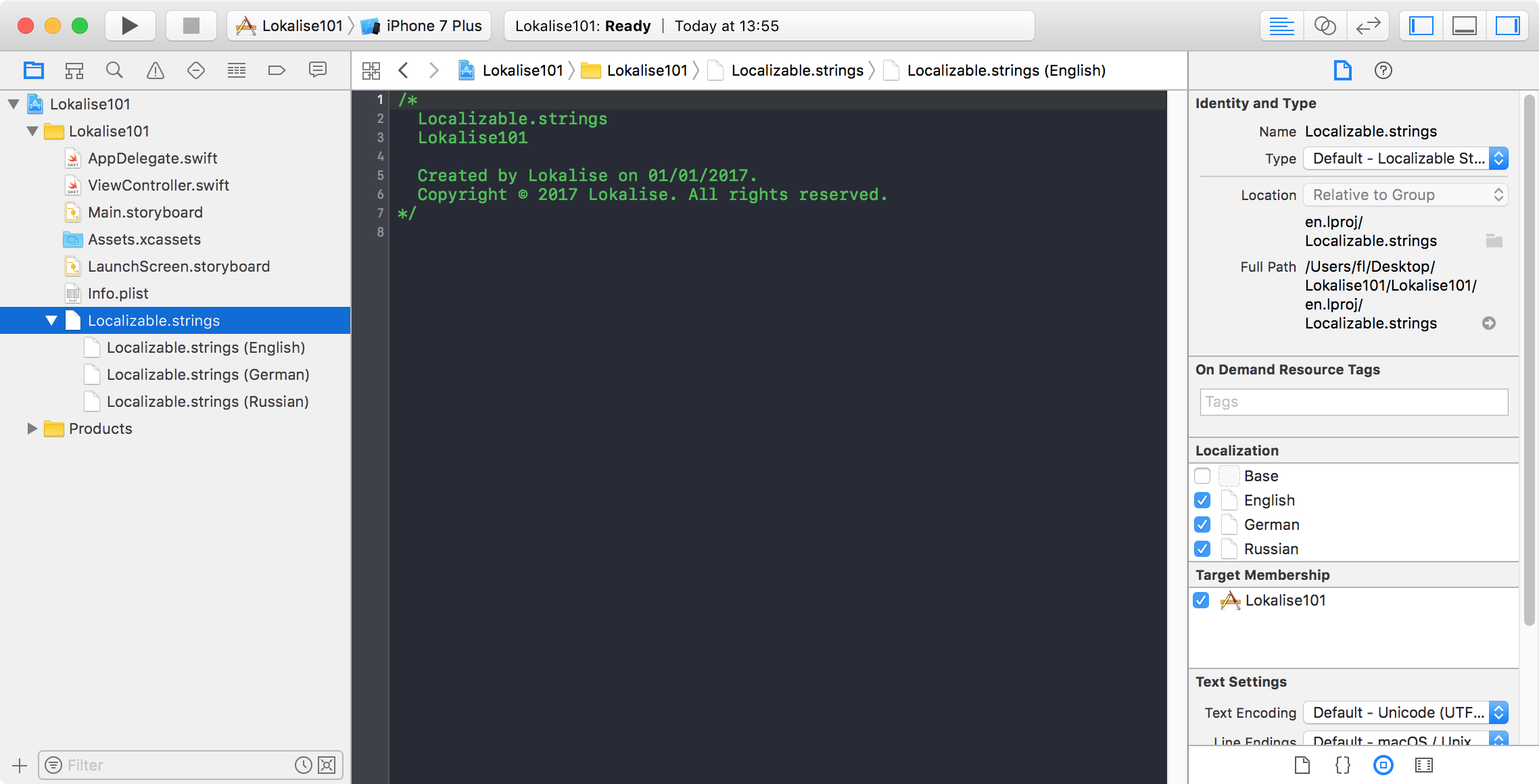Viewport: 1539px width, 784px height.
Task: Click Lokalise101 project in jump bar
Action: (511, 70)
